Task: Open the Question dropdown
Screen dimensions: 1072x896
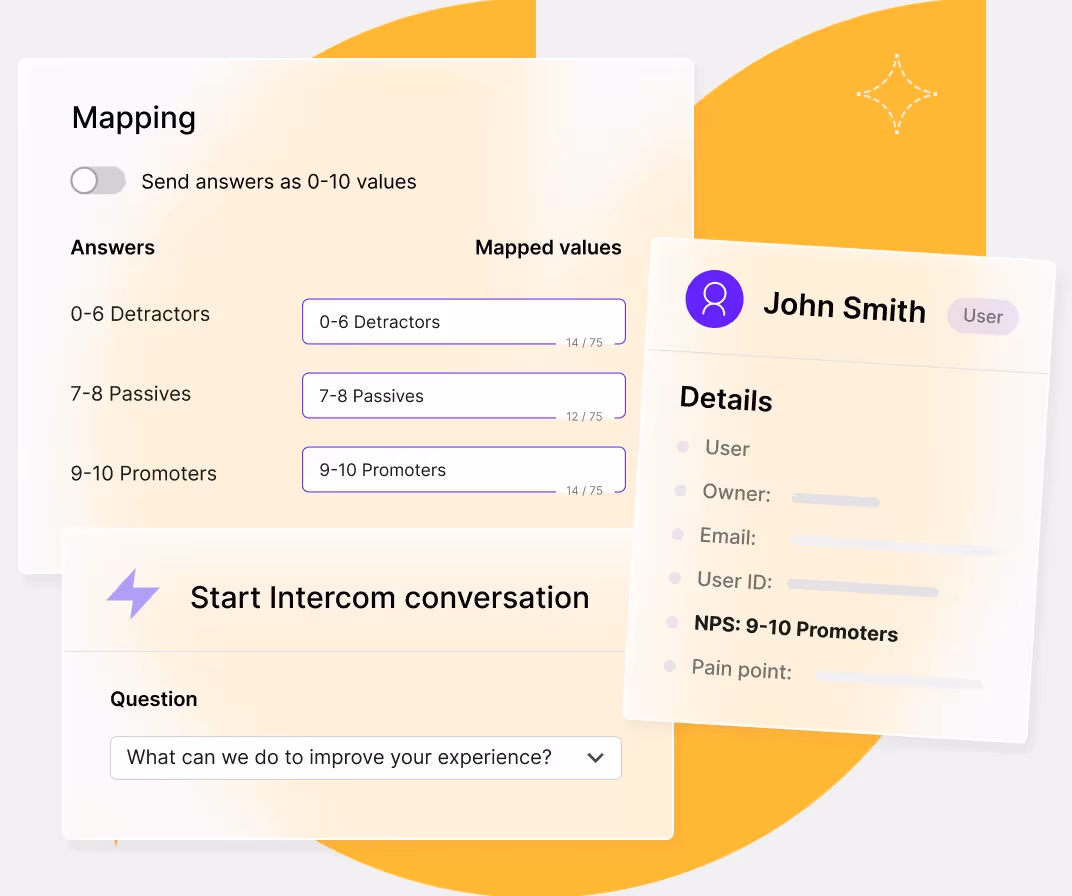Action: tap(366, 757)
